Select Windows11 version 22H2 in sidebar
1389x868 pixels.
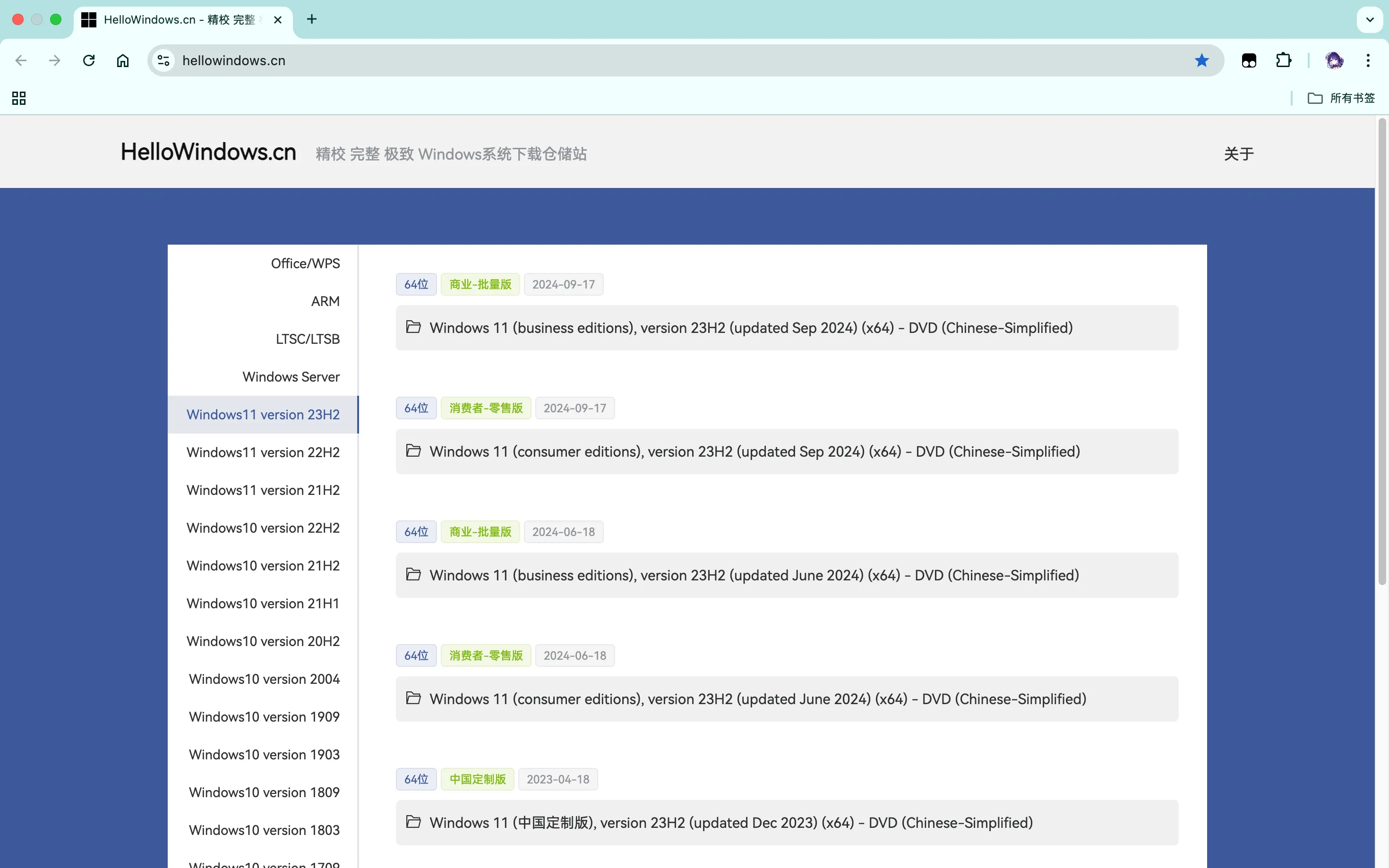[263, 452]
